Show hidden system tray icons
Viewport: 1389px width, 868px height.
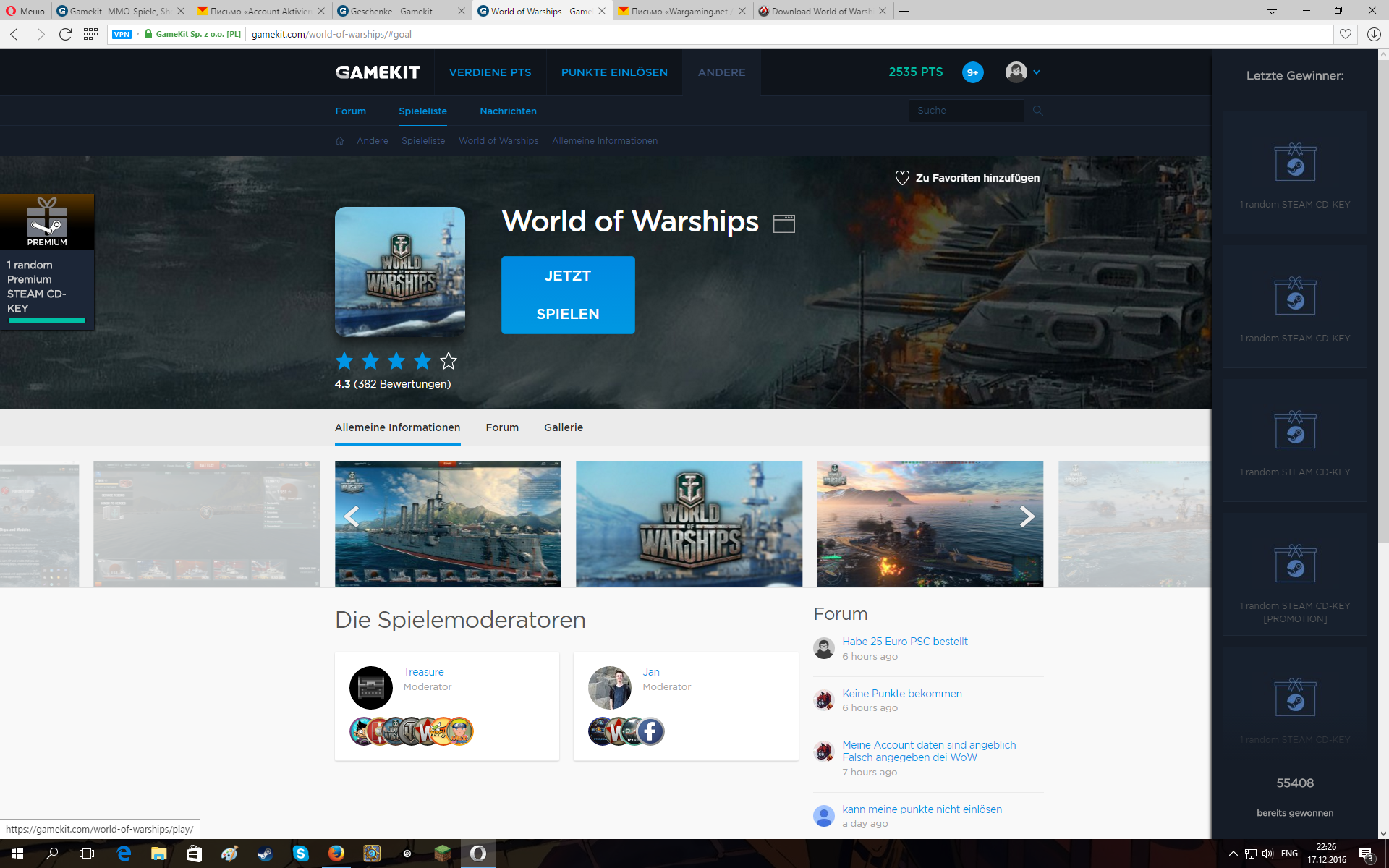point(1233,854)
